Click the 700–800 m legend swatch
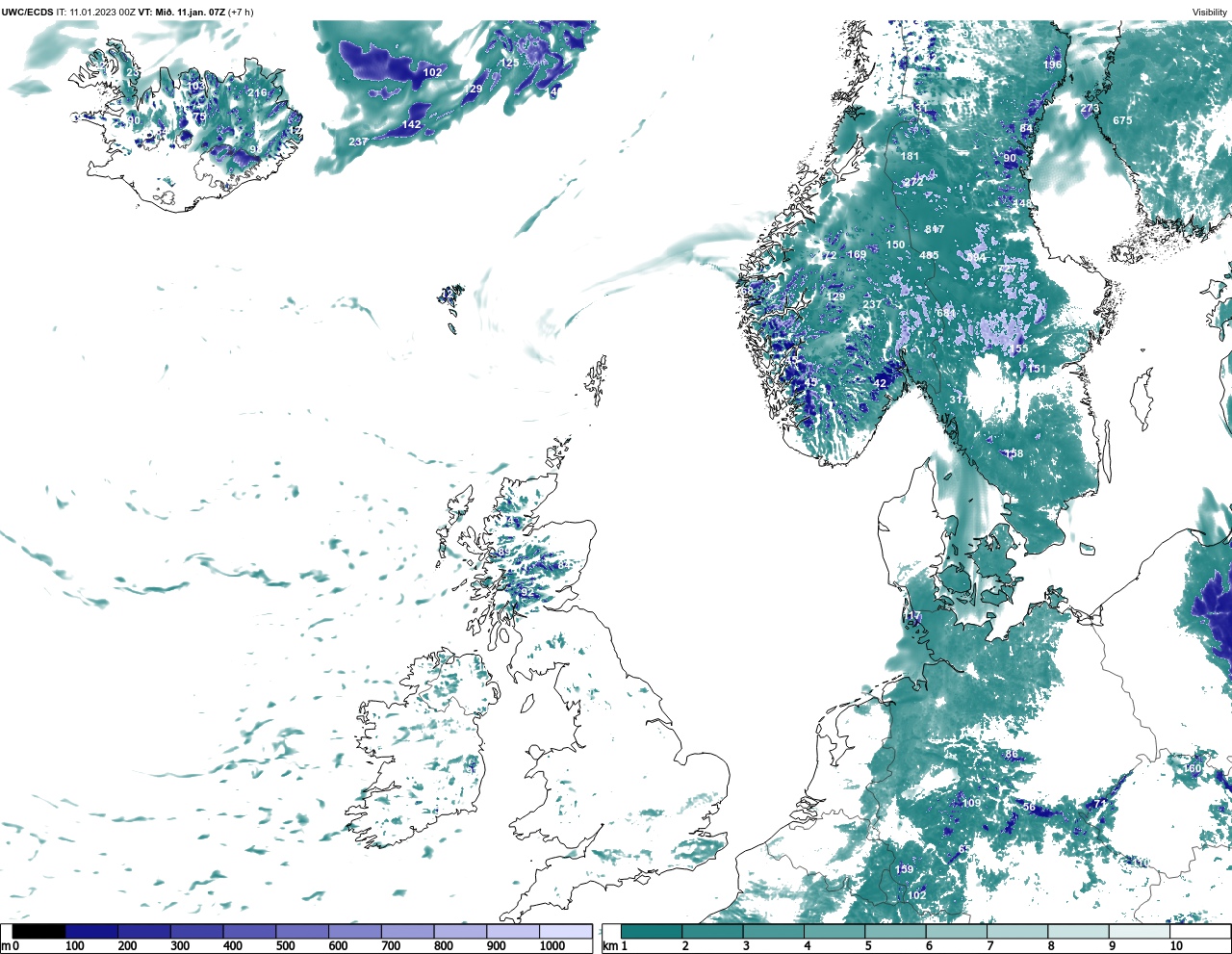This screenshot has height=954, width=1232. coord(407,931)
